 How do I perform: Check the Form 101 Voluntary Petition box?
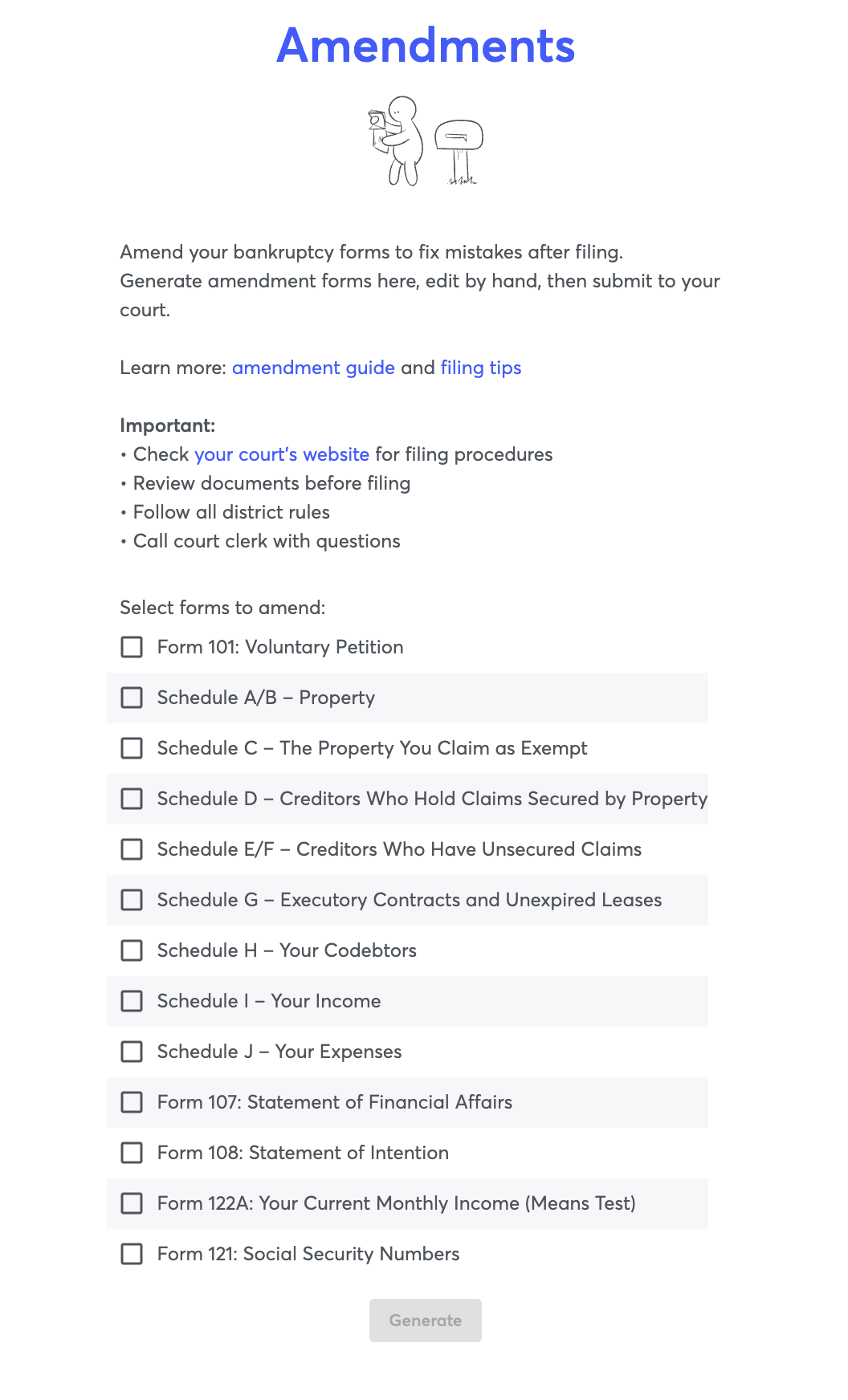[x=132, y=647]
